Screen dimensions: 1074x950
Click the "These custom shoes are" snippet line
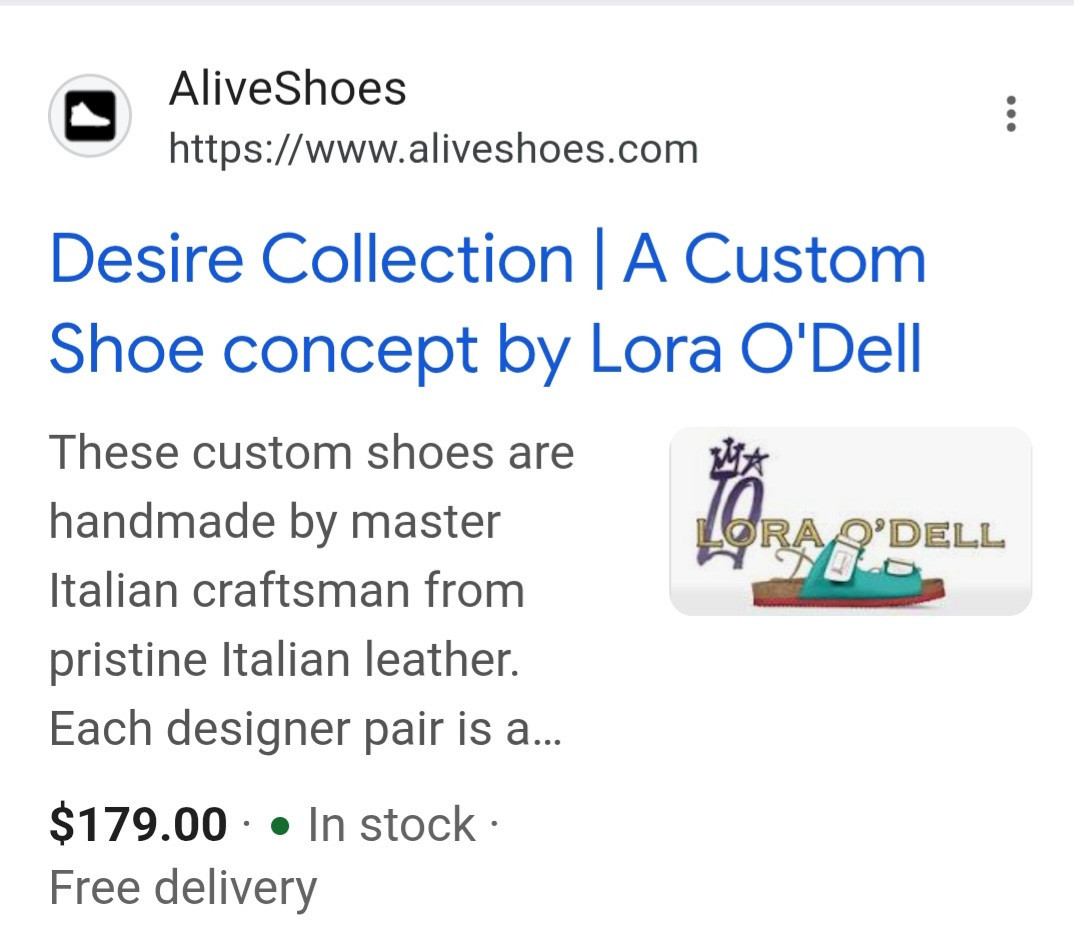click(311, 453)
